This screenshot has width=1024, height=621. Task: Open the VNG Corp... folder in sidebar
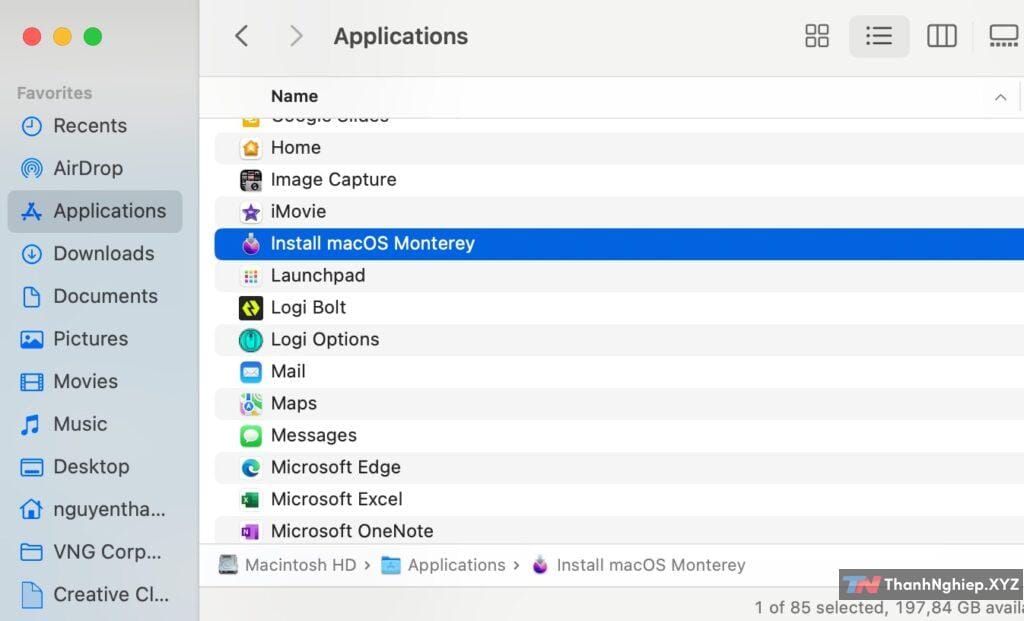[x=107, y=551]
